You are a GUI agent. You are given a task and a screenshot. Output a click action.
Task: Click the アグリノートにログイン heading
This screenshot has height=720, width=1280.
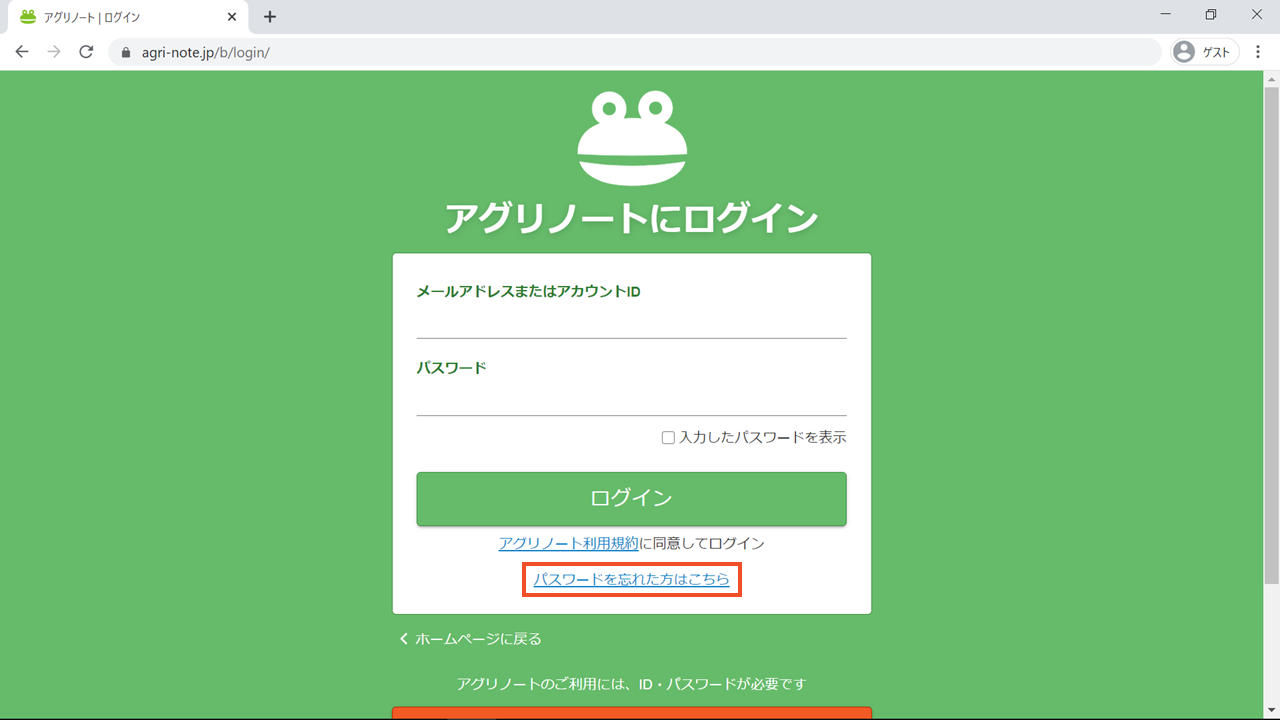631,218
